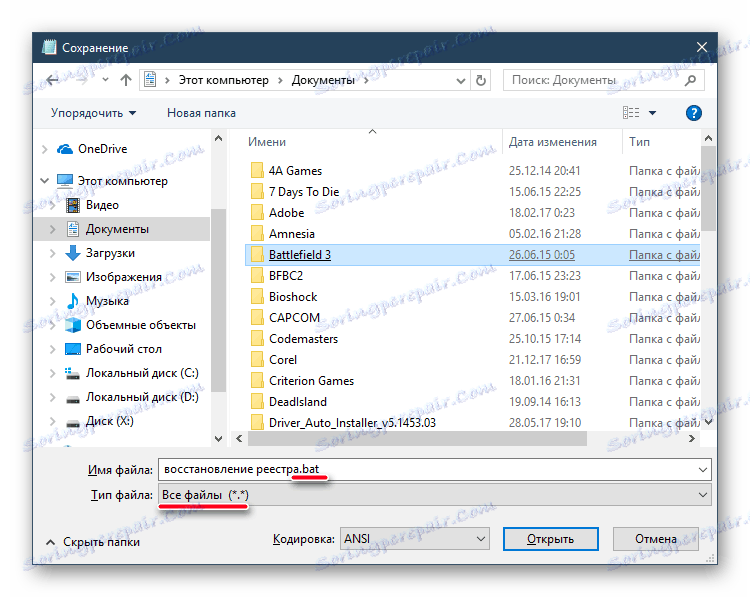
Task: Select the BFBC2 folder
Action: coord(286,276)
